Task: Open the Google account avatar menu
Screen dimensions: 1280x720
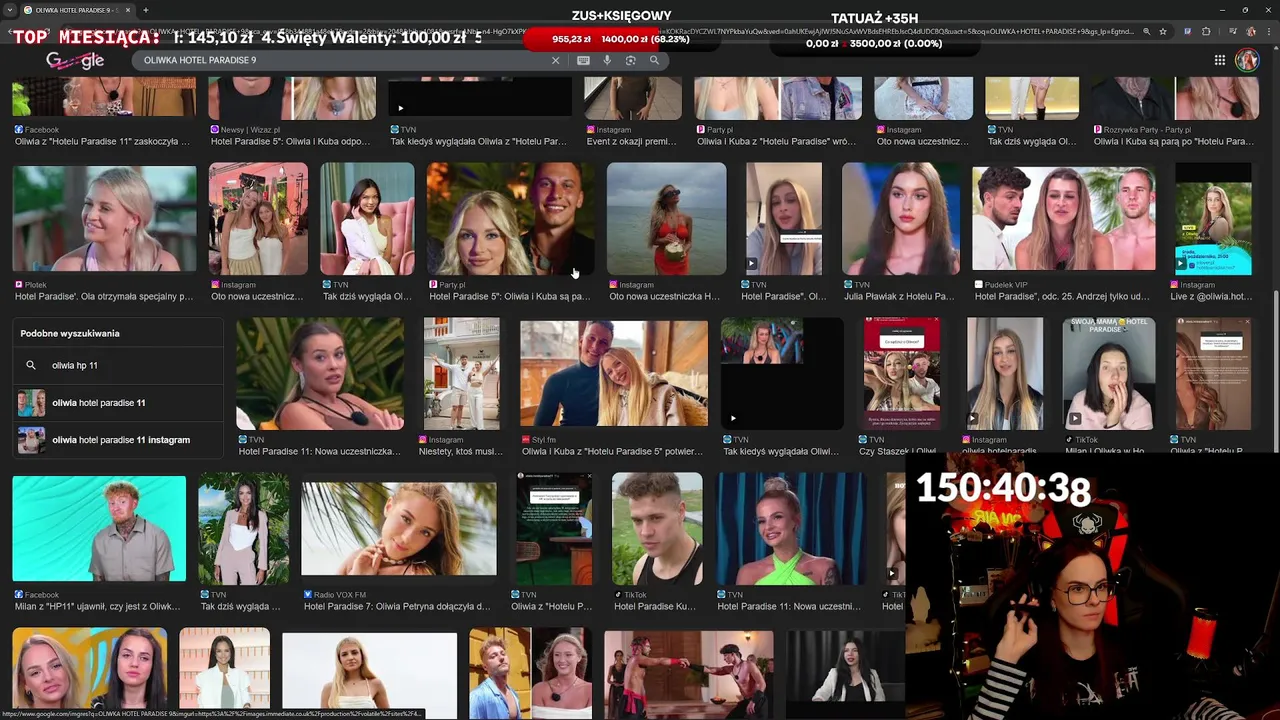Action: point(1247,60)
